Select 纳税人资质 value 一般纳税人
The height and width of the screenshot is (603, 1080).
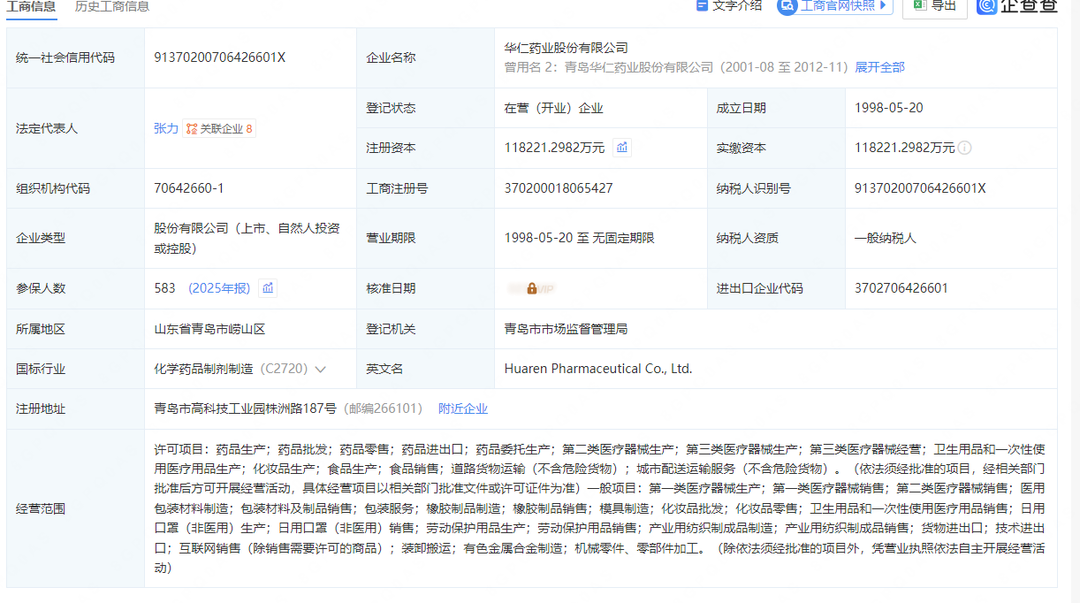pos(886,238)
